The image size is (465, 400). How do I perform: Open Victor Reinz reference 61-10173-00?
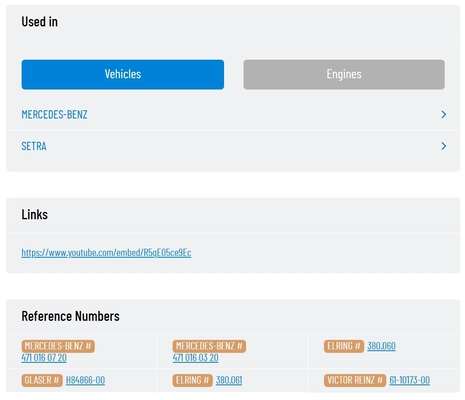(409, 380)
